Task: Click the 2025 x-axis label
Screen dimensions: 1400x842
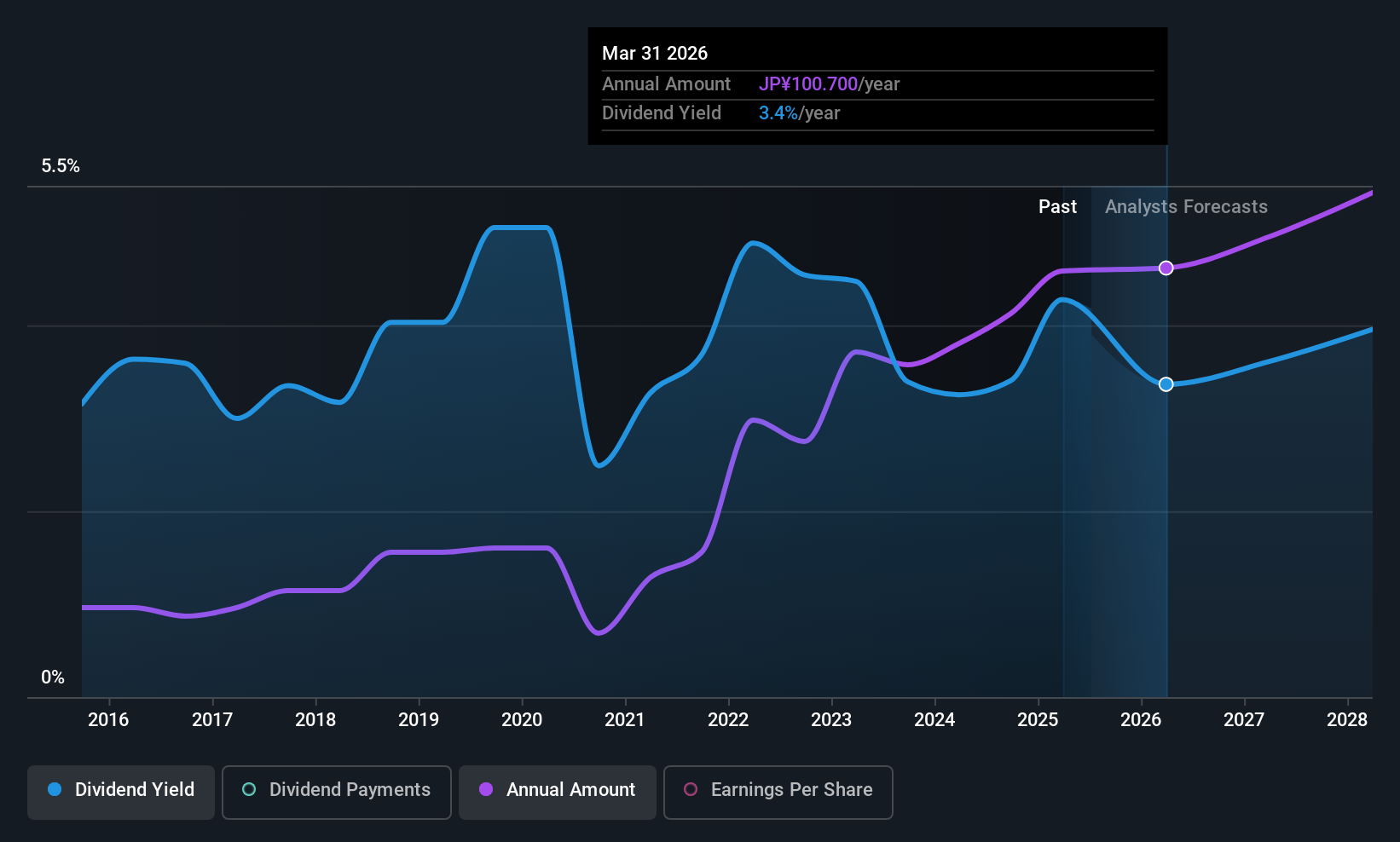Action: pos(1038,720)
